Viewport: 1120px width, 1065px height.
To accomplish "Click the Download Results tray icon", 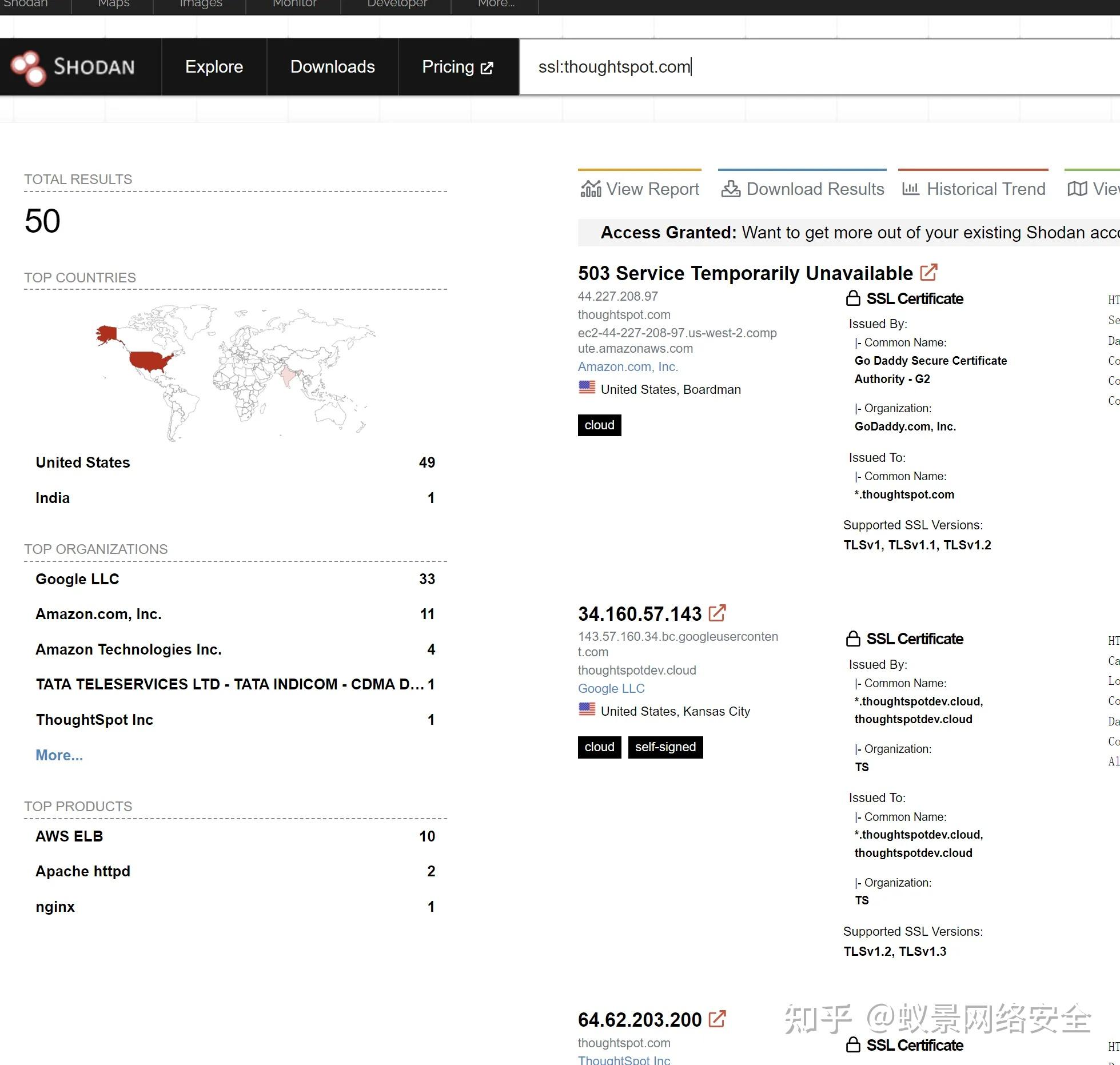I will pyautogui.click(x=730, y=189).
